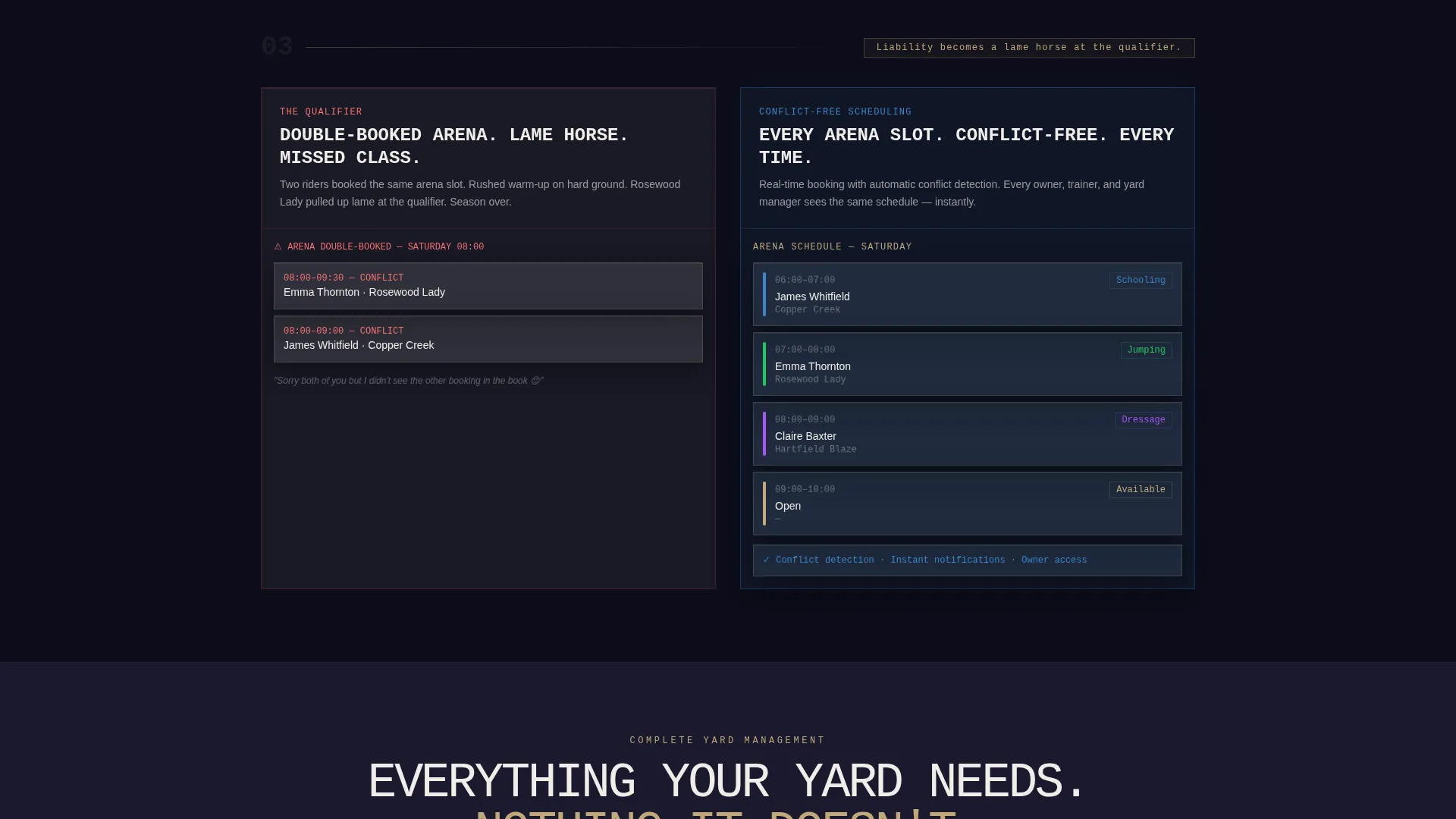Select the Dressage tag on Claire Baxter's slot
The width and height of the screenshot is (1456, 819).
tap(1143, 420)
